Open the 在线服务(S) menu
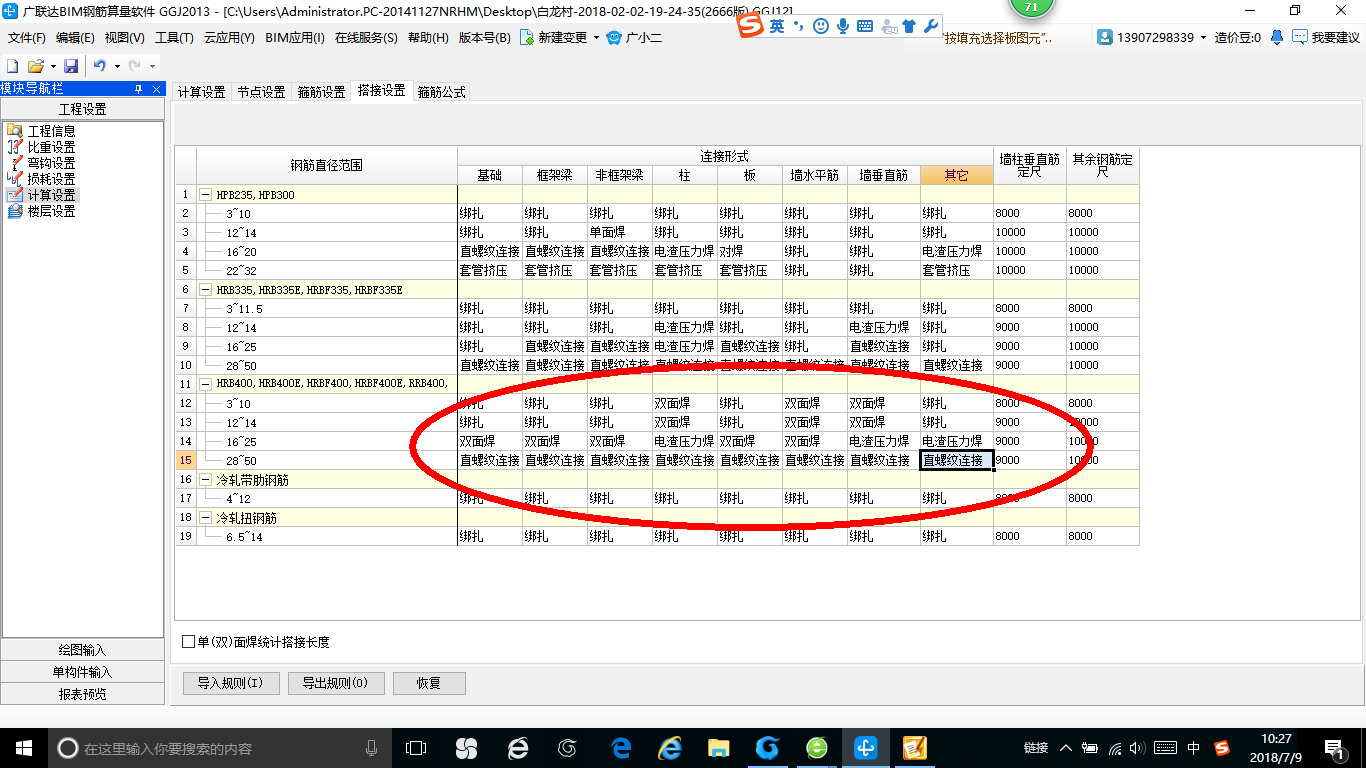 366,38
